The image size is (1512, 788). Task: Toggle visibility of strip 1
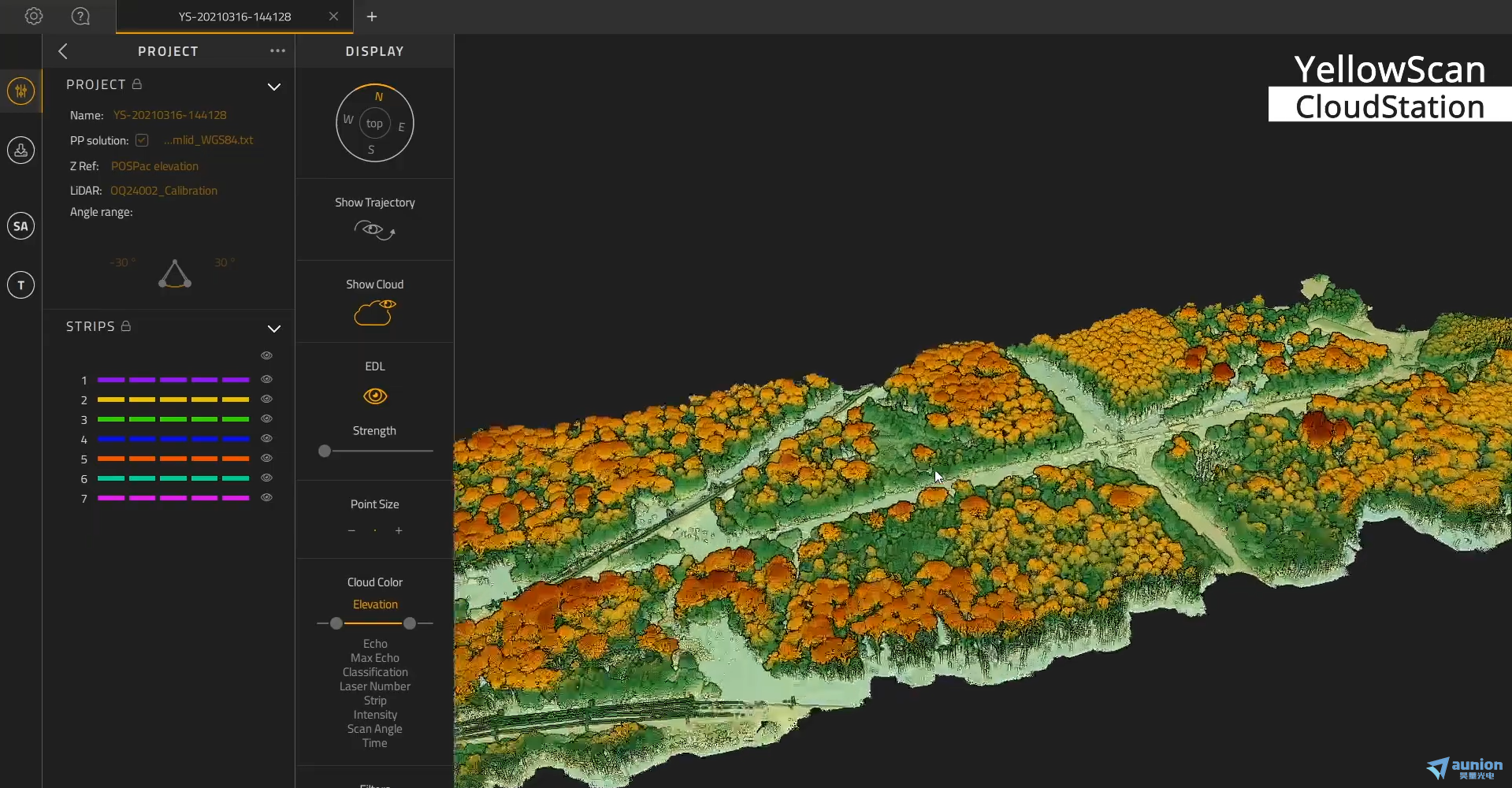(x=266, y=379)
